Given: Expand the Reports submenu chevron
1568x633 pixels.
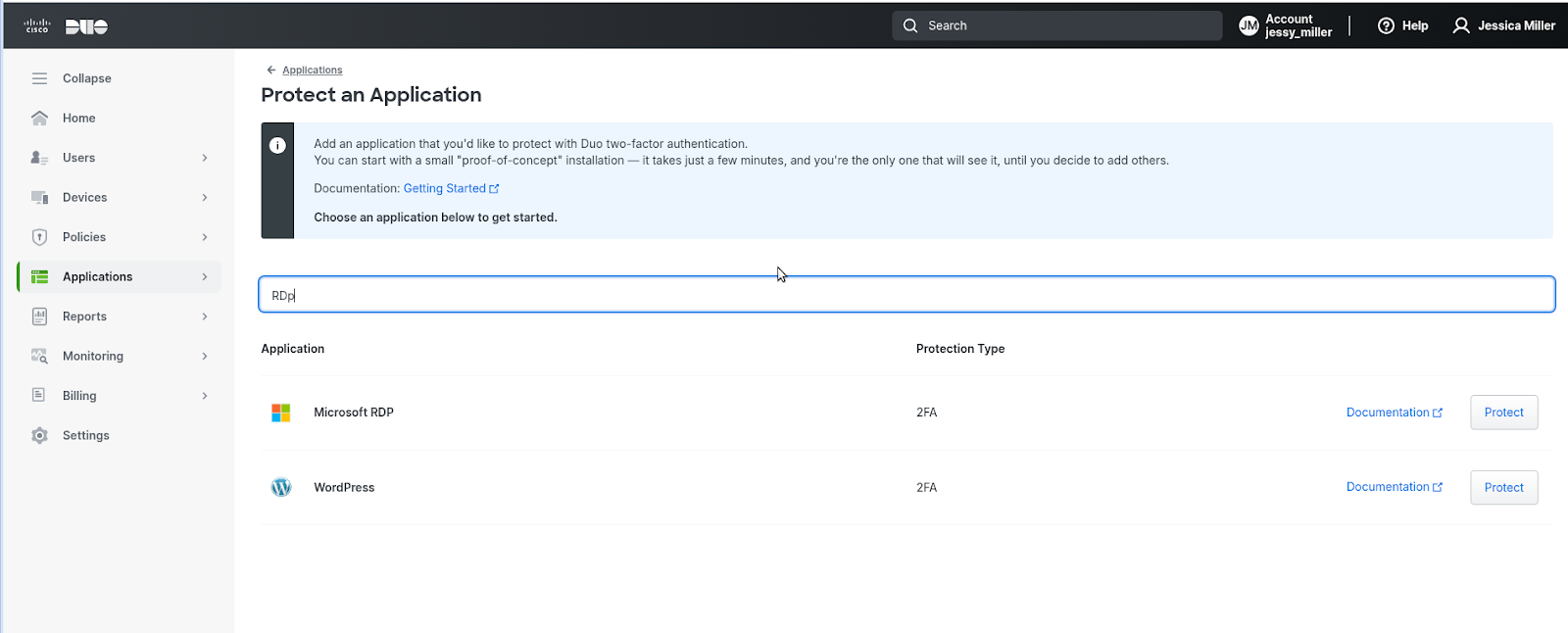Looking at the screenshot, I should [205, 316].
